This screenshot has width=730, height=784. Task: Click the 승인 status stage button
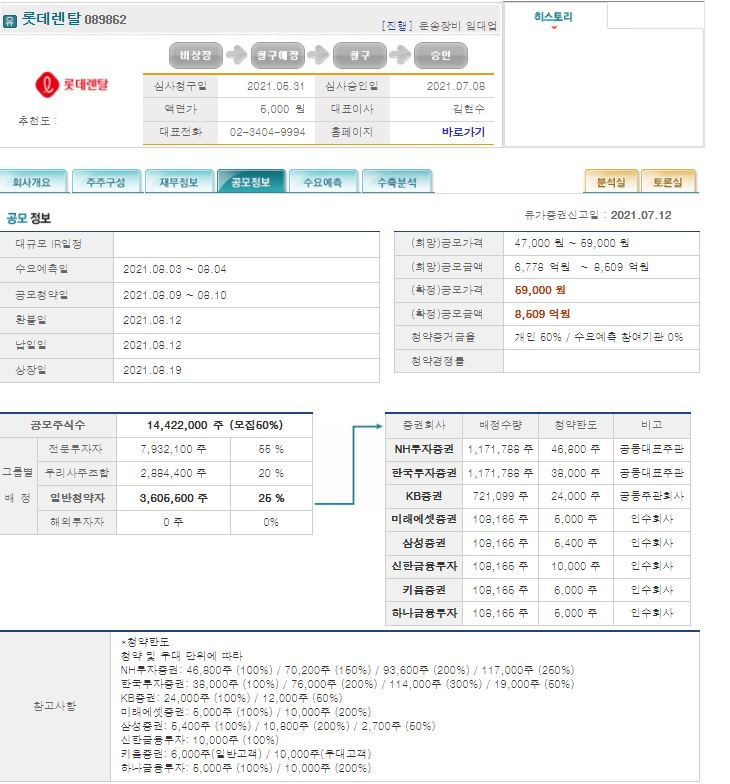click(x=440, y=55)
